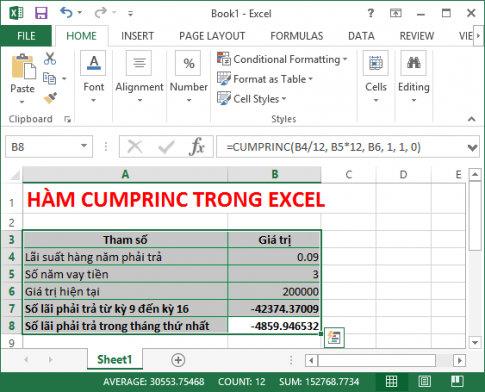Select cell with value -4859.946532

pyautogui.click(x=274, y=326)
